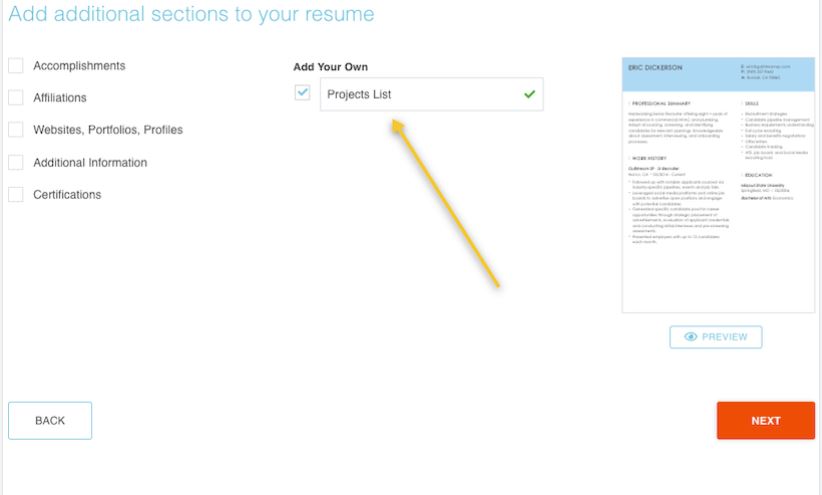
Task: Select the Certifications checkbox
Action: click(x=16, y=195)
